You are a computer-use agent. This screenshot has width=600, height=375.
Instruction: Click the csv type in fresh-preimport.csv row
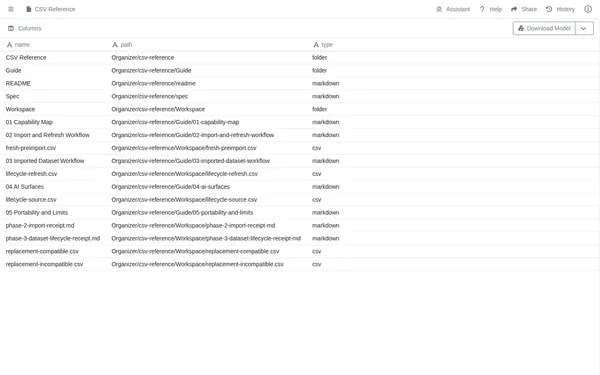[316, 148]
